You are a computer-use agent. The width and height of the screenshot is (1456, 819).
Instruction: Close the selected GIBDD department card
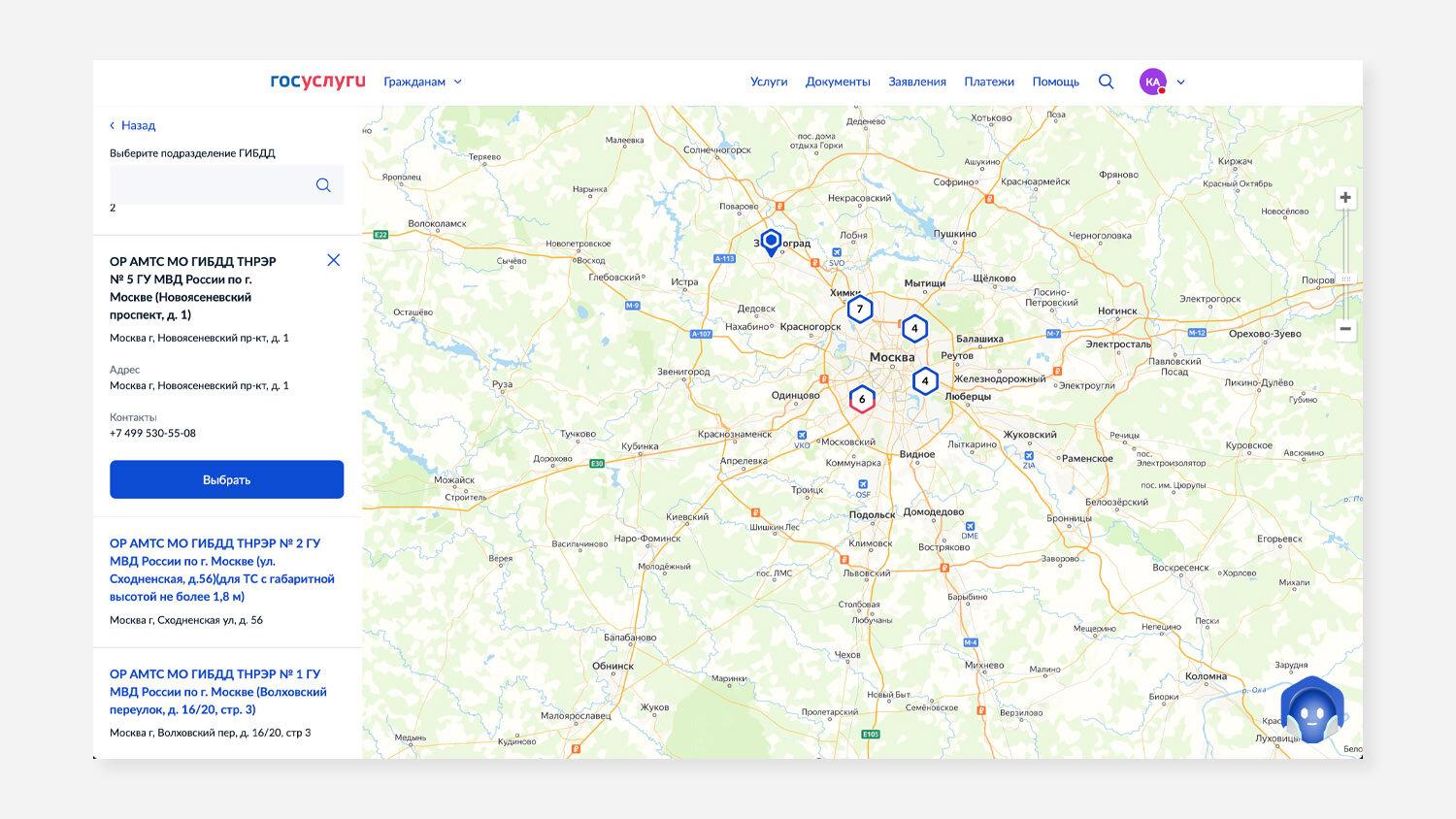[333, 260]
